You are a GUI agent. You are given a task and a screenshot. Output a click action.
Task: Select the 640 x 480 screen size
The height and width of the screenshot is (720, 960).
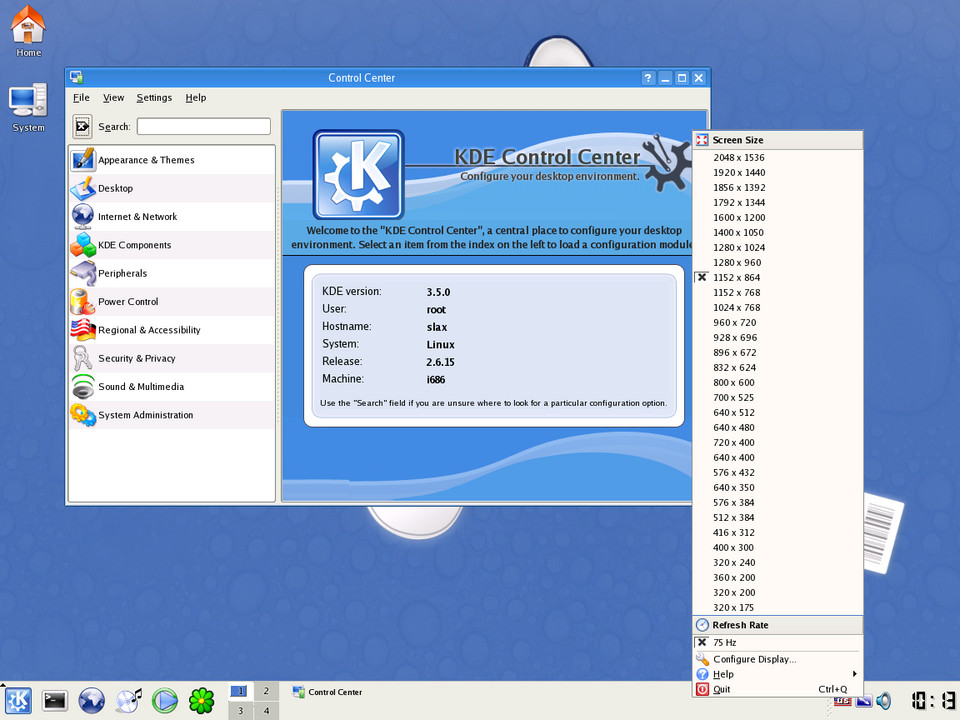[x=778, y=427]
